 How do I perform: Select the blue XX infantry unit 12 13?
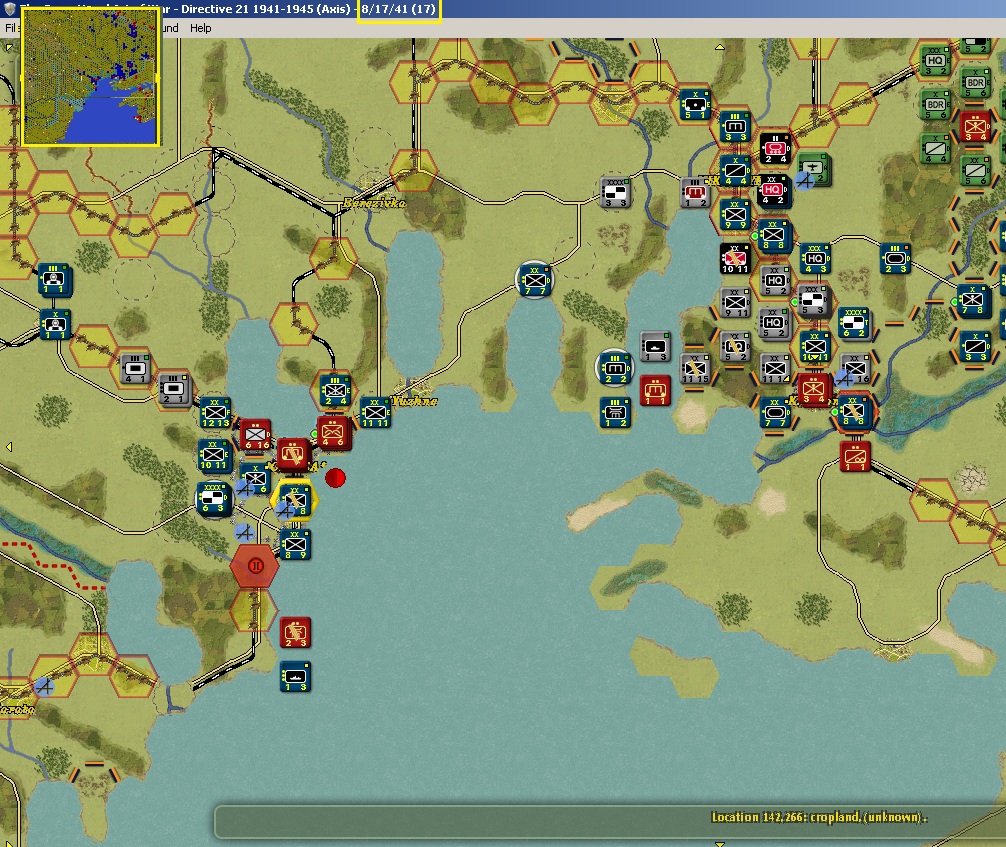pos(214,413)
